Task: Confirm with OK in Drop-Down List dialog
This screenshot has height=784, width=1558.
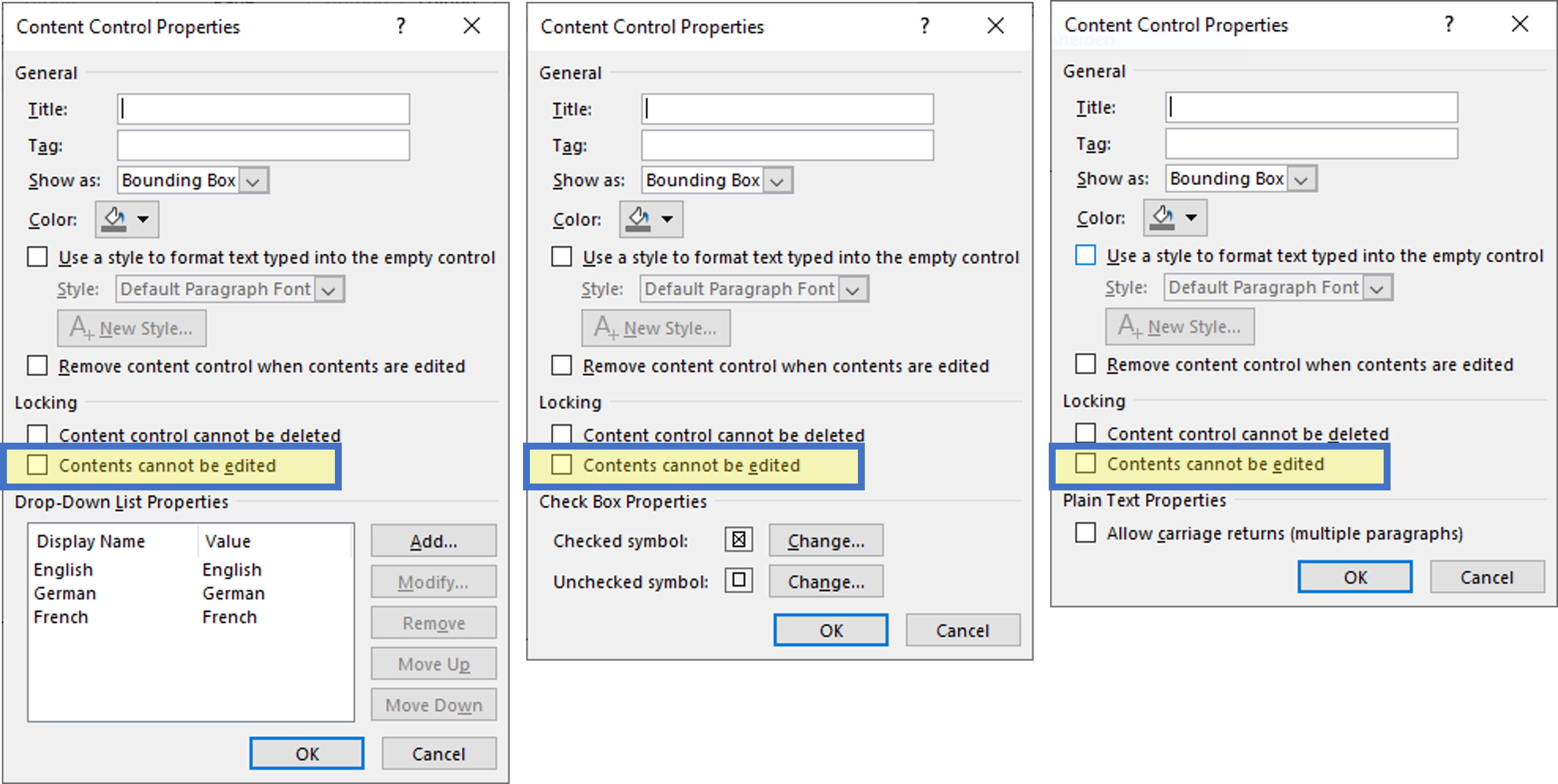Action: pos(306,753)
